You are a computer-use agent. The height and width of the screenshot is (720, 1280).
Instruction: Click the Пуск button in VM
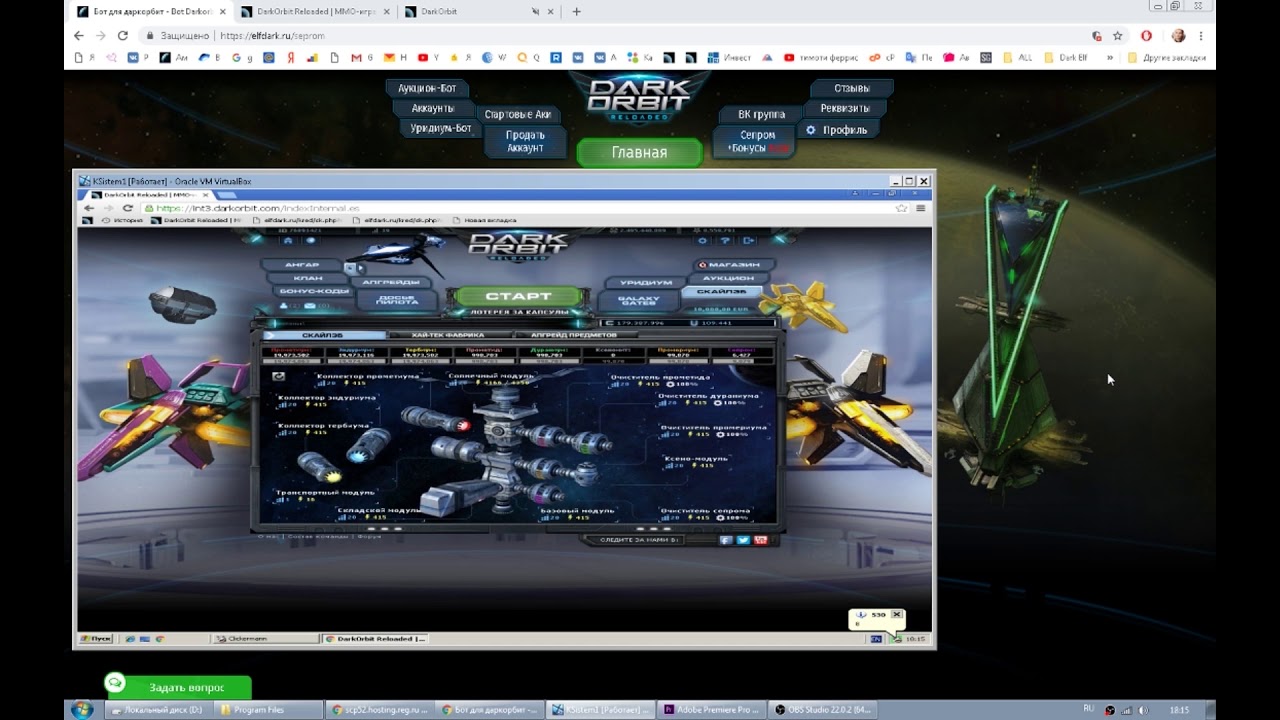click(x=97, y=638)
